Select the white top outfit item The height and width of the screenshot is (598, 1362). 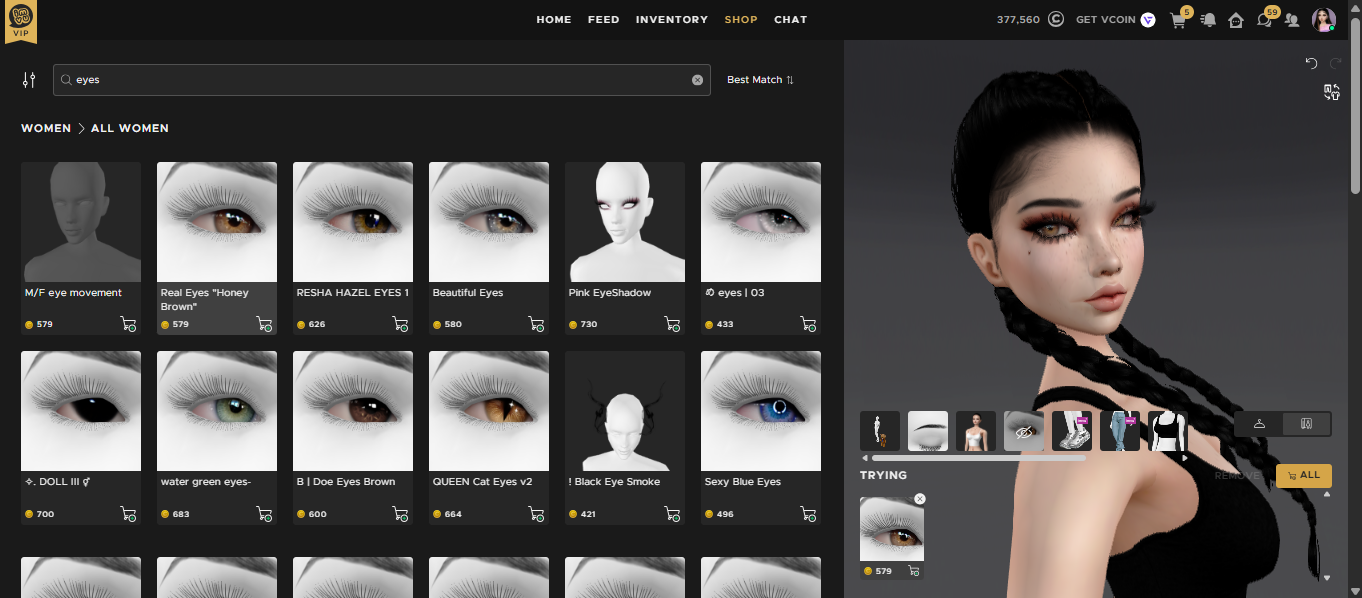[x=976, y=431]
